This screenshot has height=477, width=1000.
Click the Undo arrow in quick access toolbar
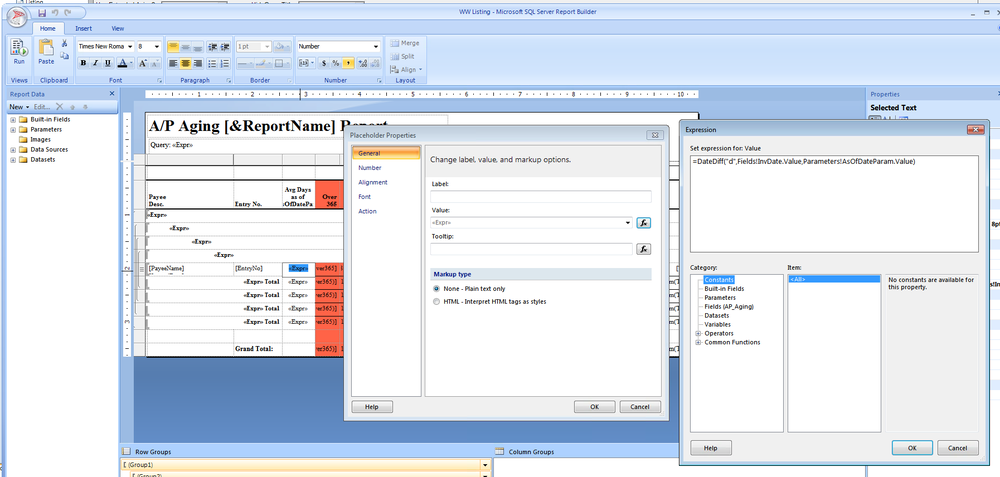click(55, 13)
